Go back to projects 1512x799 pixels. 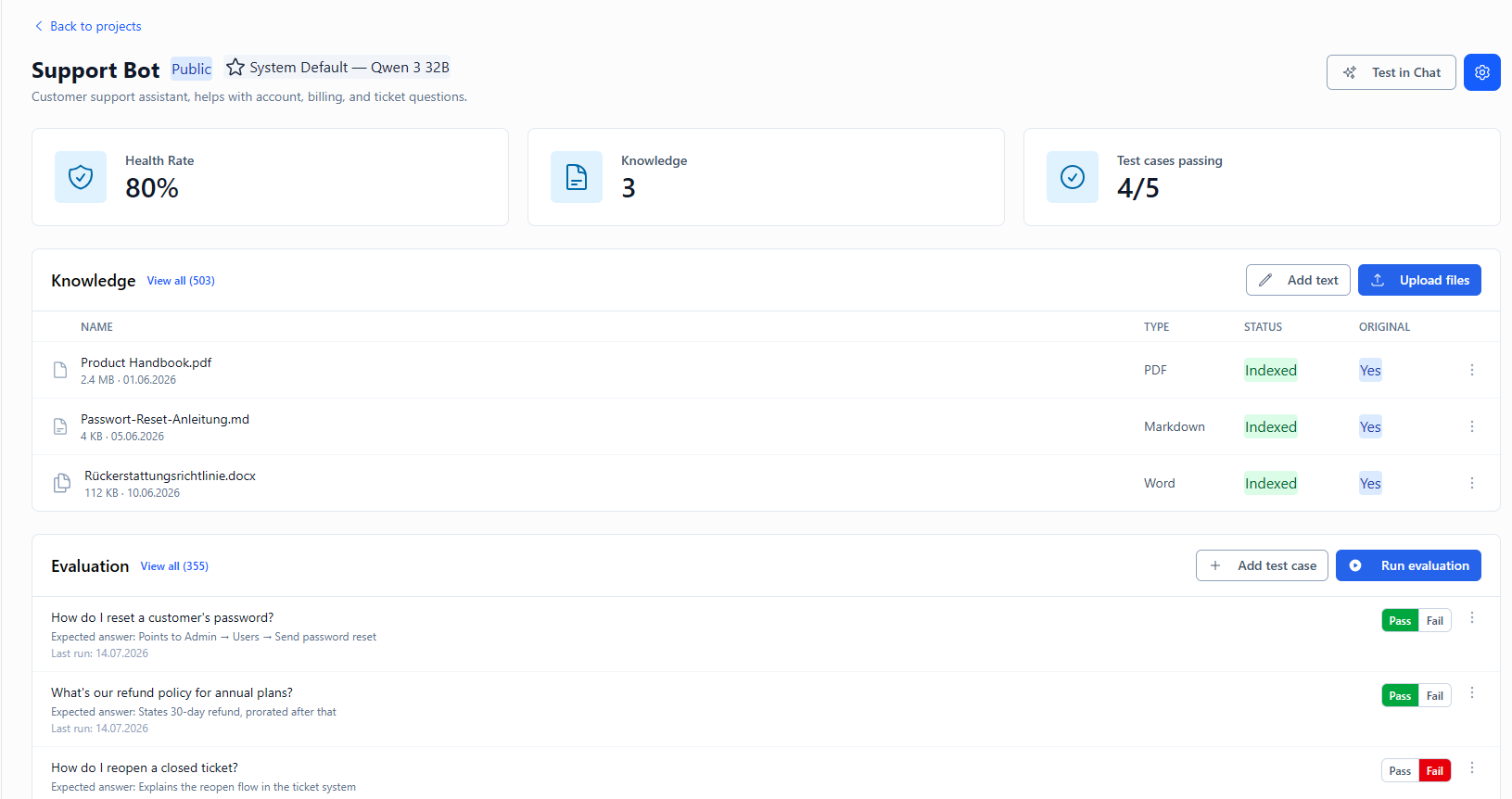[88, 26]
